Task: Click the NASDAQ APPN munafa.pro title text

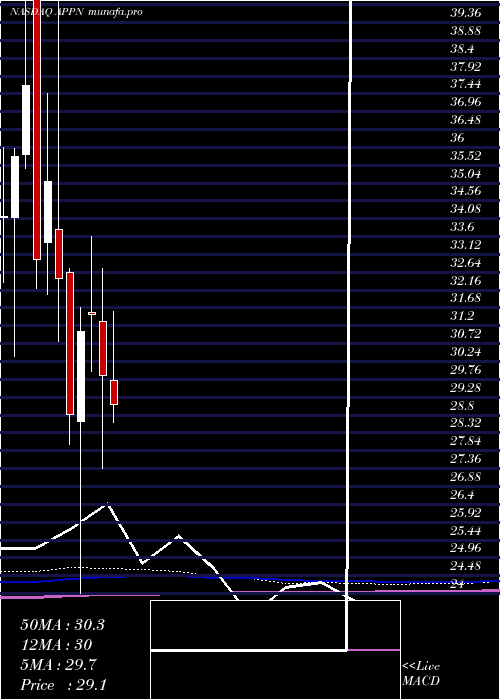Action: 76,12
